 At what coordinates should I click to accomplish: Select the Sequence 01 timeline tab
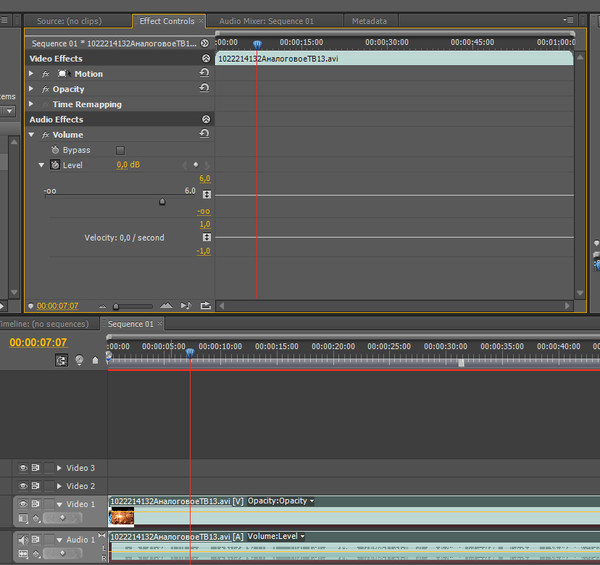130,324
